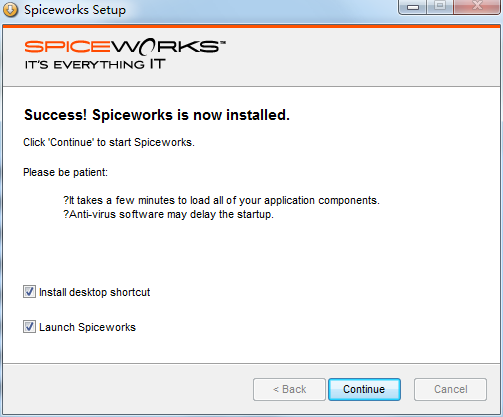Click Continue to start Spiceworks
Image resolution: width=503 pixels, height=417 pixels.
point(364,389)
